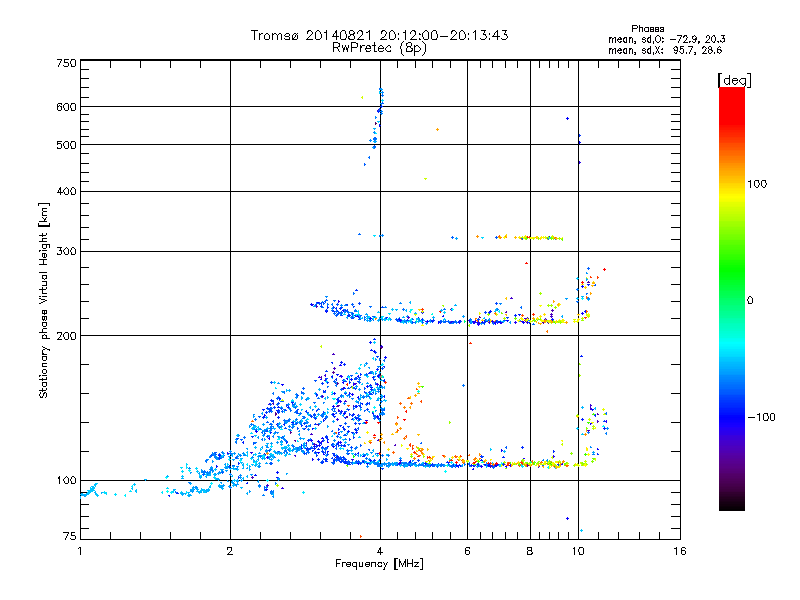This screenshot has height=600, width=800.
Task: Click the y-axis tick label '300'
Action: 66,251
